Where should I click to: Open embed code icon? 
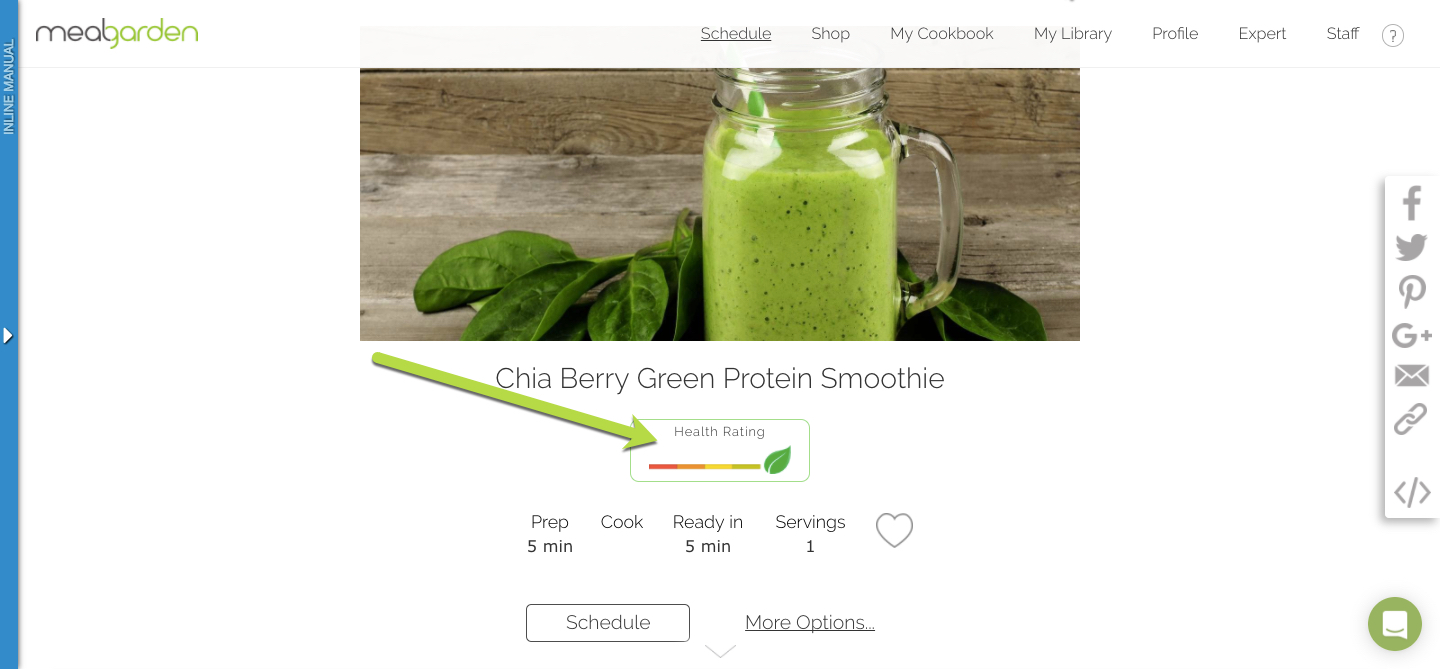coord(1412,492)
